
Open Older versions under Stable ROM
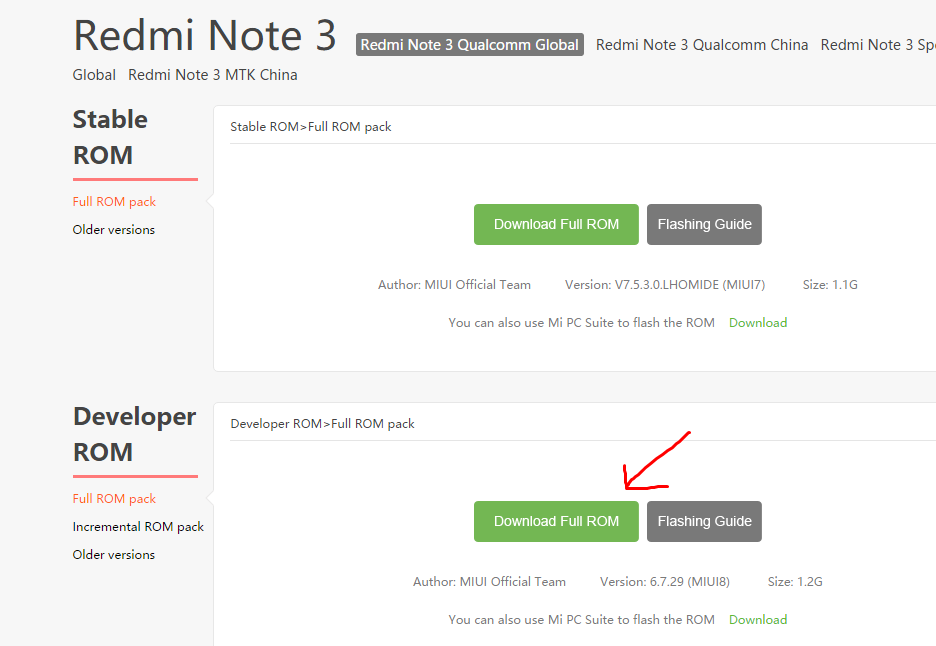point(113,229)
